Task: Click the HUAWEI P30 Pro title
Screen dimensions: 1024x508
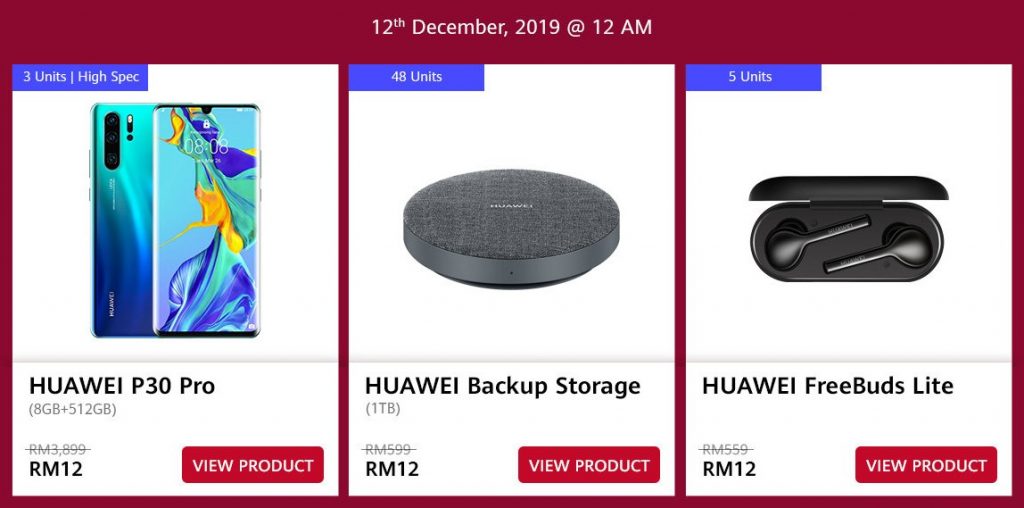Action: [122, 386]
